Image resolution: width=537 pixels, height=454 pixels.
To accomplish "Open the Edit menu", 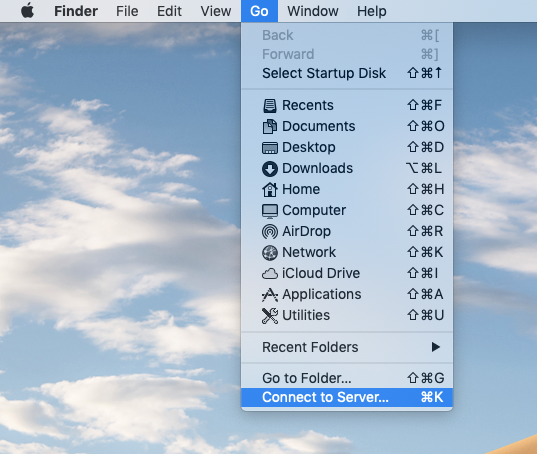I will click(x=169, y=11).
